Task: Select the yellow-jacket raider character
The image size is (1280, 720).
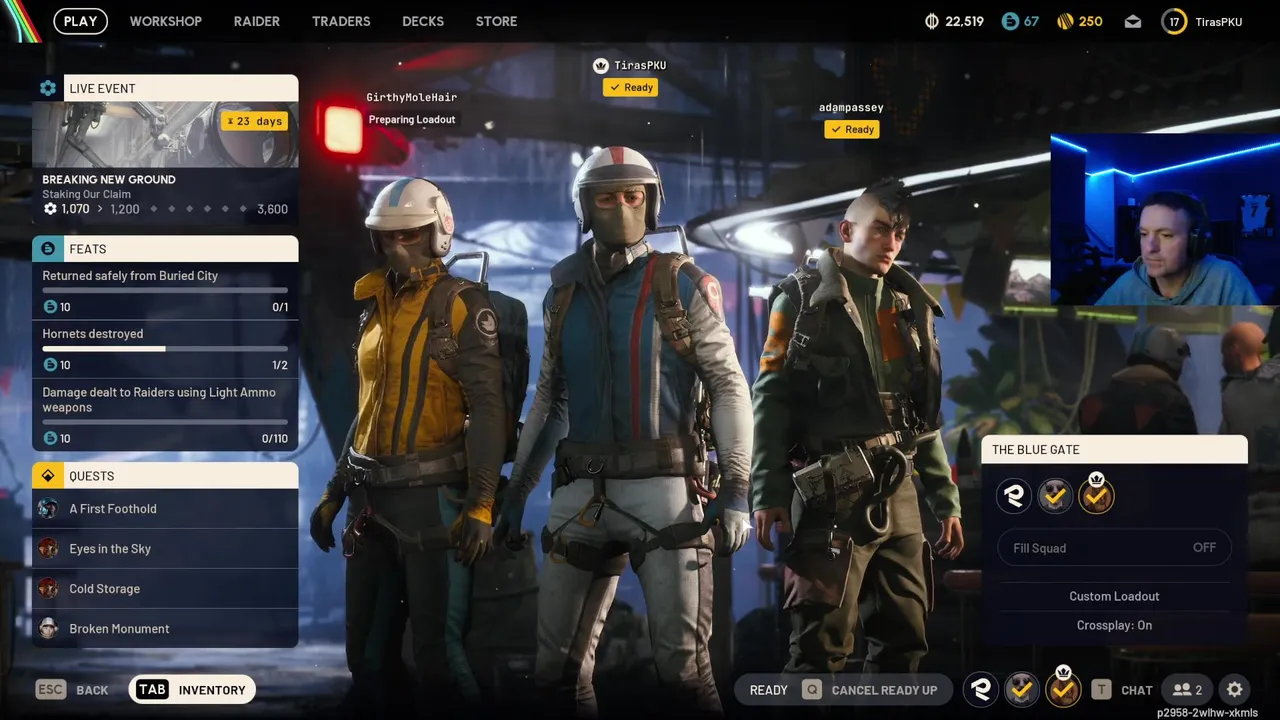Action: coord(425,430)
